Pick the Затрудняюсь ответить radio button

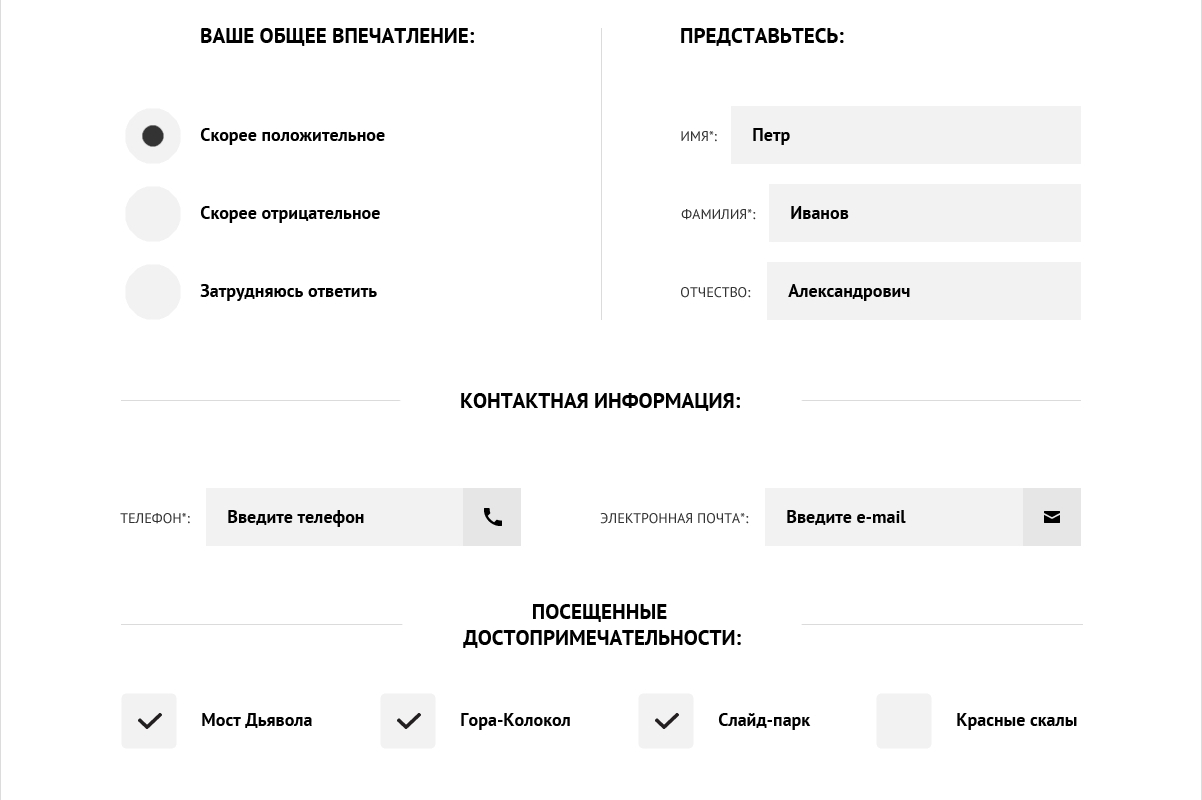(153, 292)
